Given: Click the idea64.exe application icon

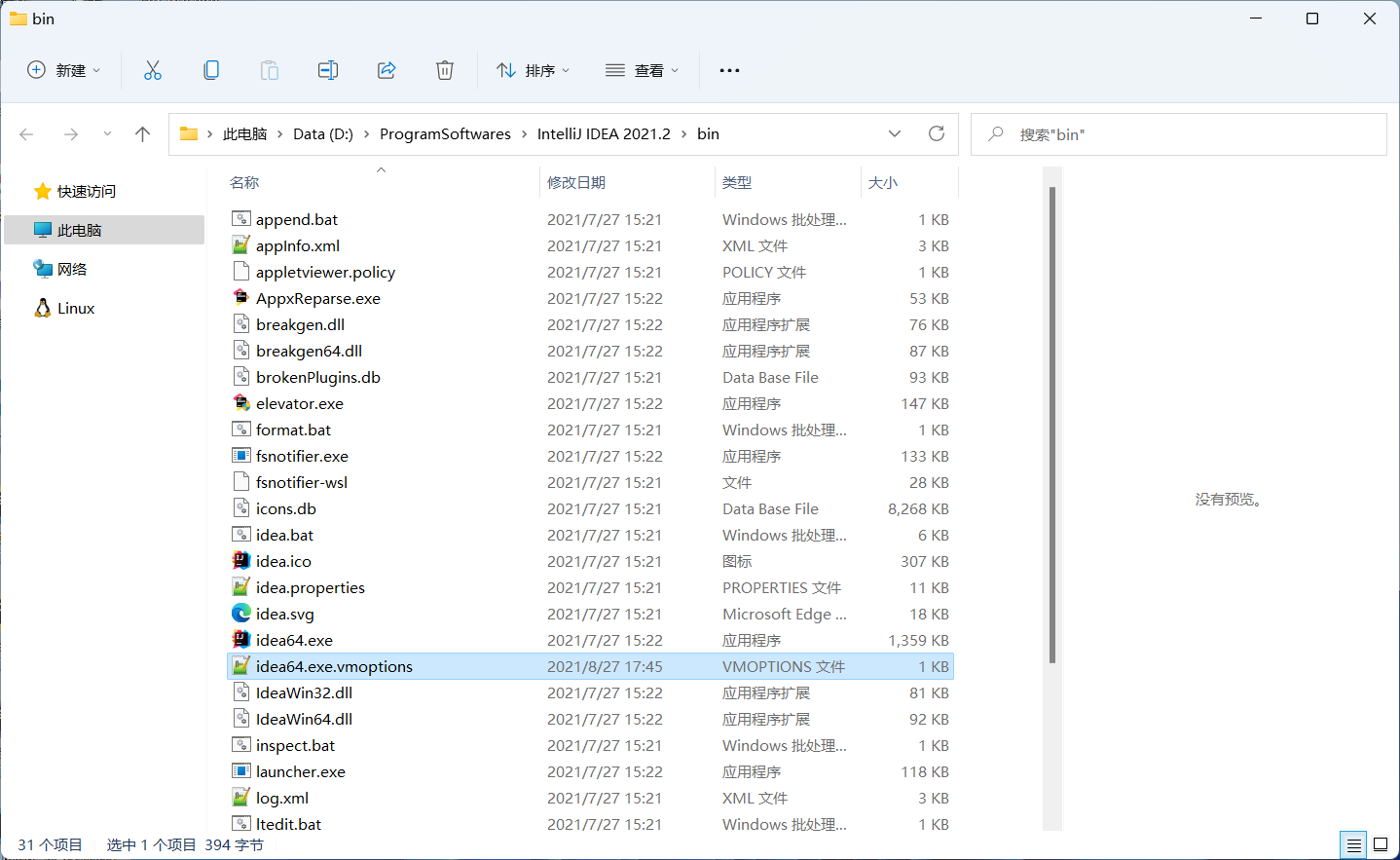Looking at the screenshot, I should [241, 640].
